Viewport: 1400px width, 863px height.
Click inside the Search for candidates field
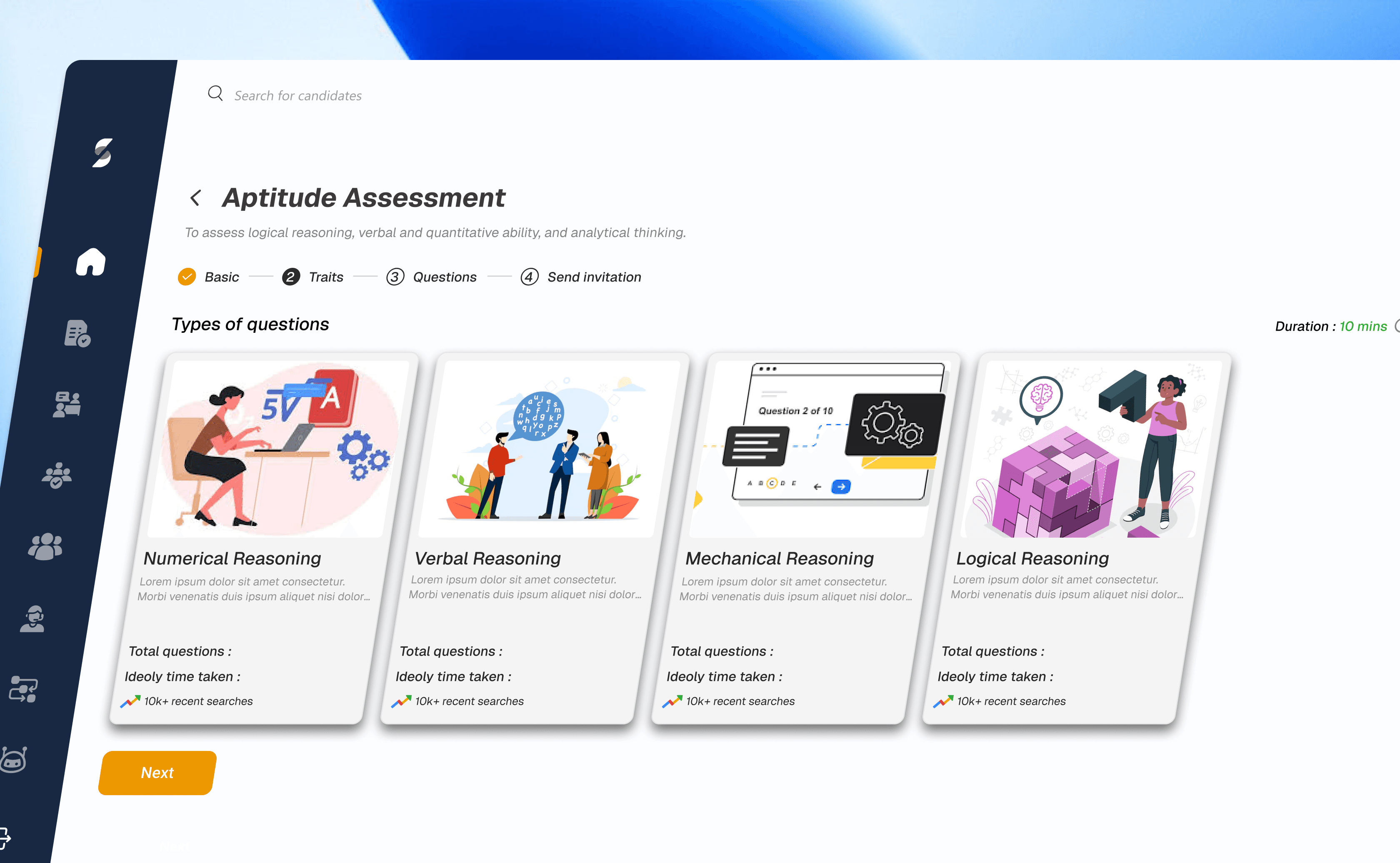297,95
